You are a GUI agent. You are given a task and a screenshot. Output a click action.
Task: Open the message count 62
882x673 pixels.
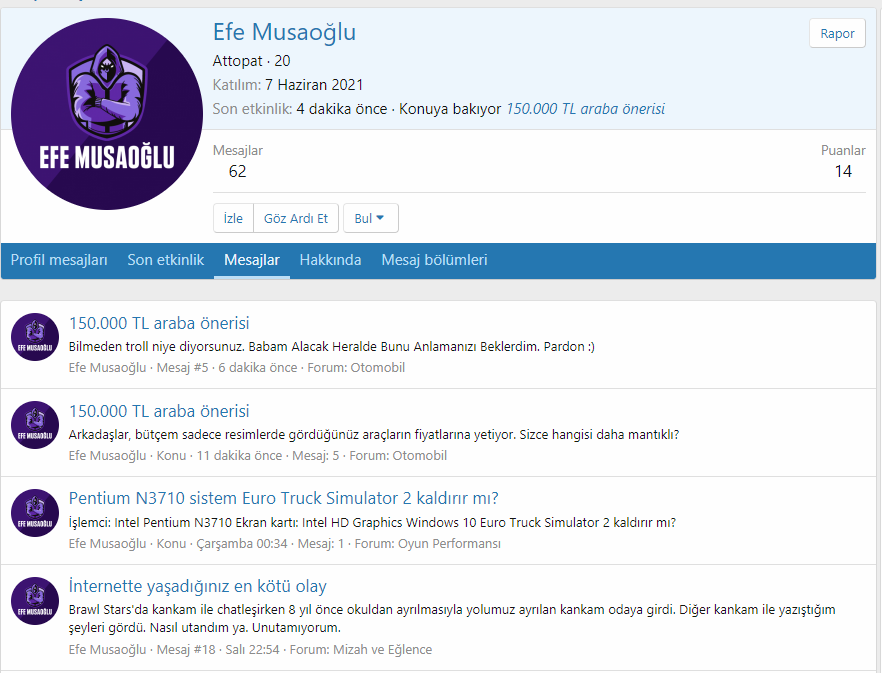pos(237,171)
